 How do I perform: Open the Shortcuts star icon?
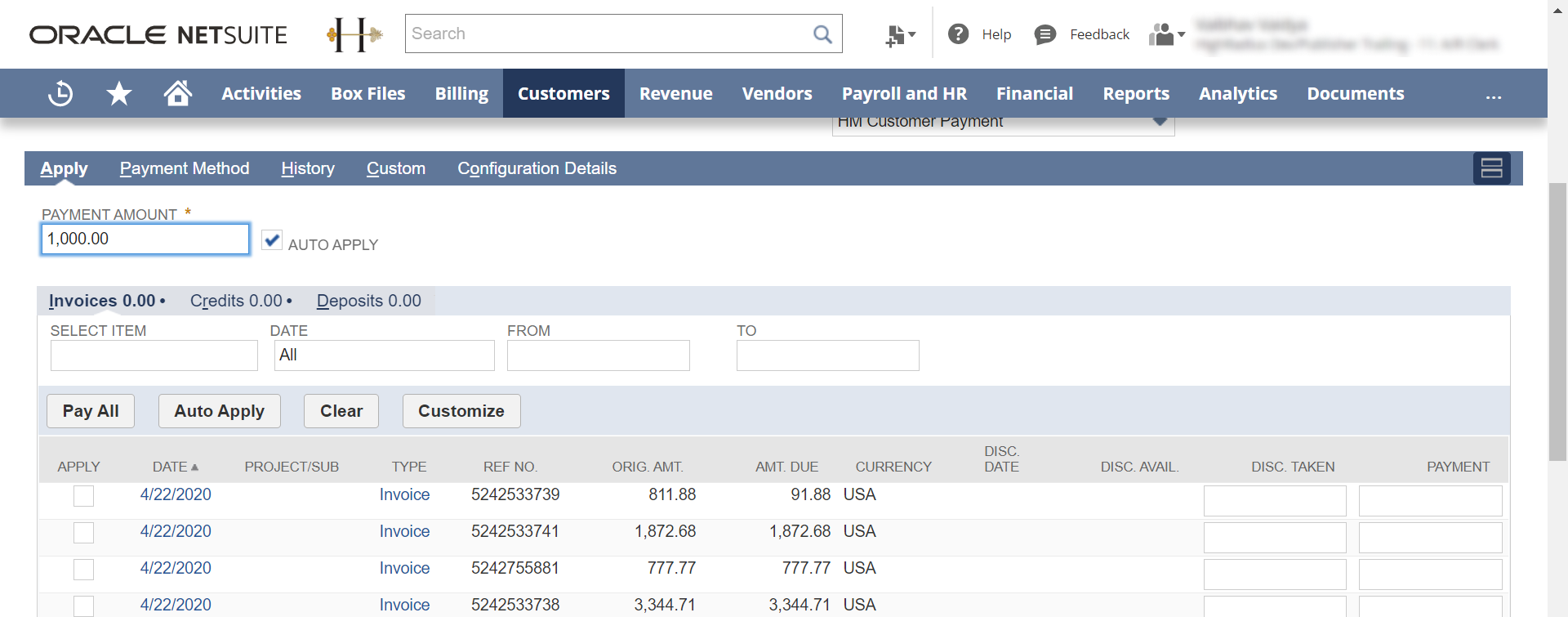(119, 94)
